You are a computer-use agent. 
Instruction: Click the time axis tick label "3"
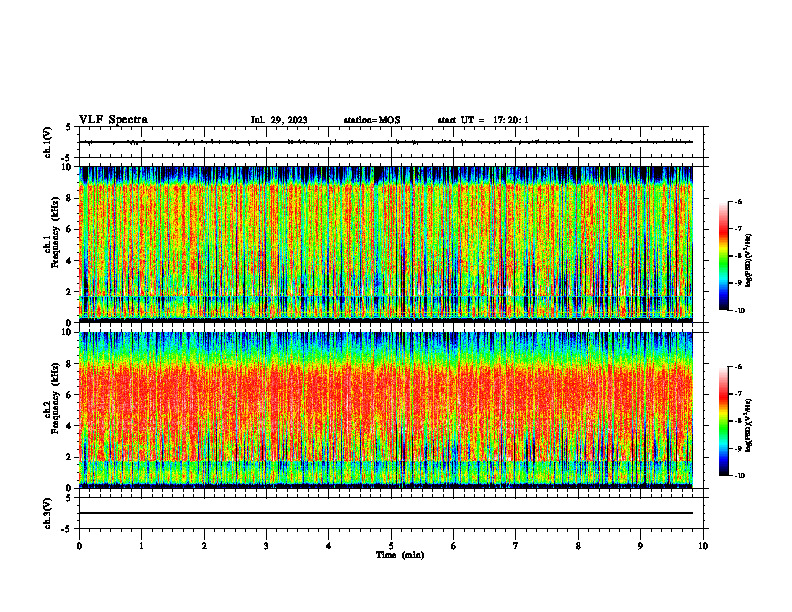click(x=266, y=546)
